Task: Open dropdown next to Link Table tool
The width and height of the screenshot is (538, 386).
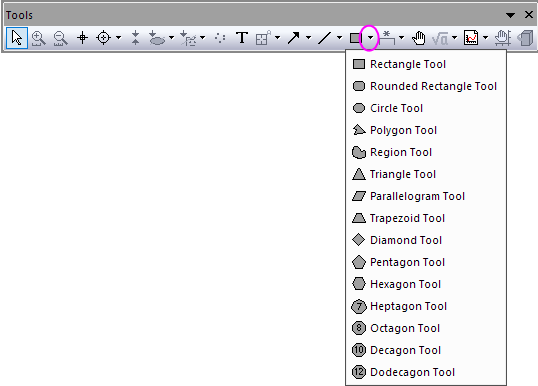Action: point(278,37)
